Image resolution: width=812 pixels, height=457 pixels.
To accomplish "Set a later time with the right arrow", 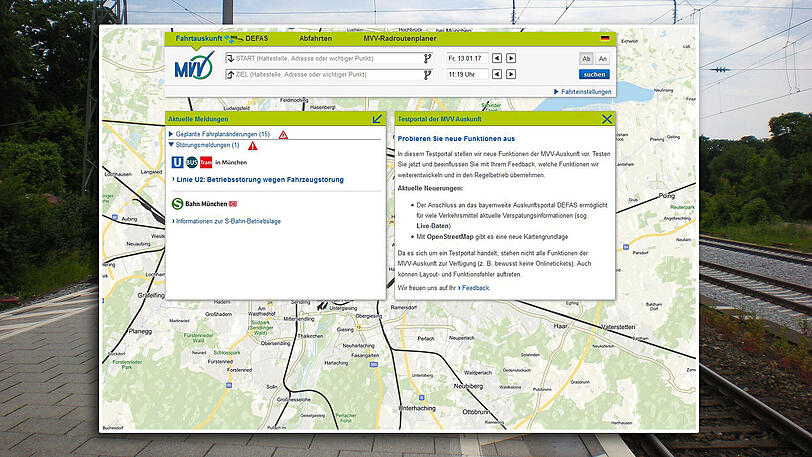I will tap(511, 75).
